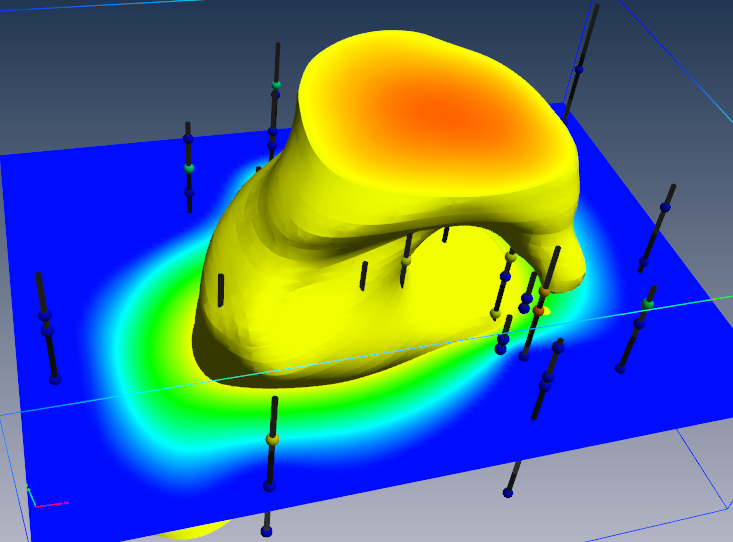Pick the green sample sphere on far-right borehole
The height and width of the screenshot is (542, 733).
click(648, 303)
